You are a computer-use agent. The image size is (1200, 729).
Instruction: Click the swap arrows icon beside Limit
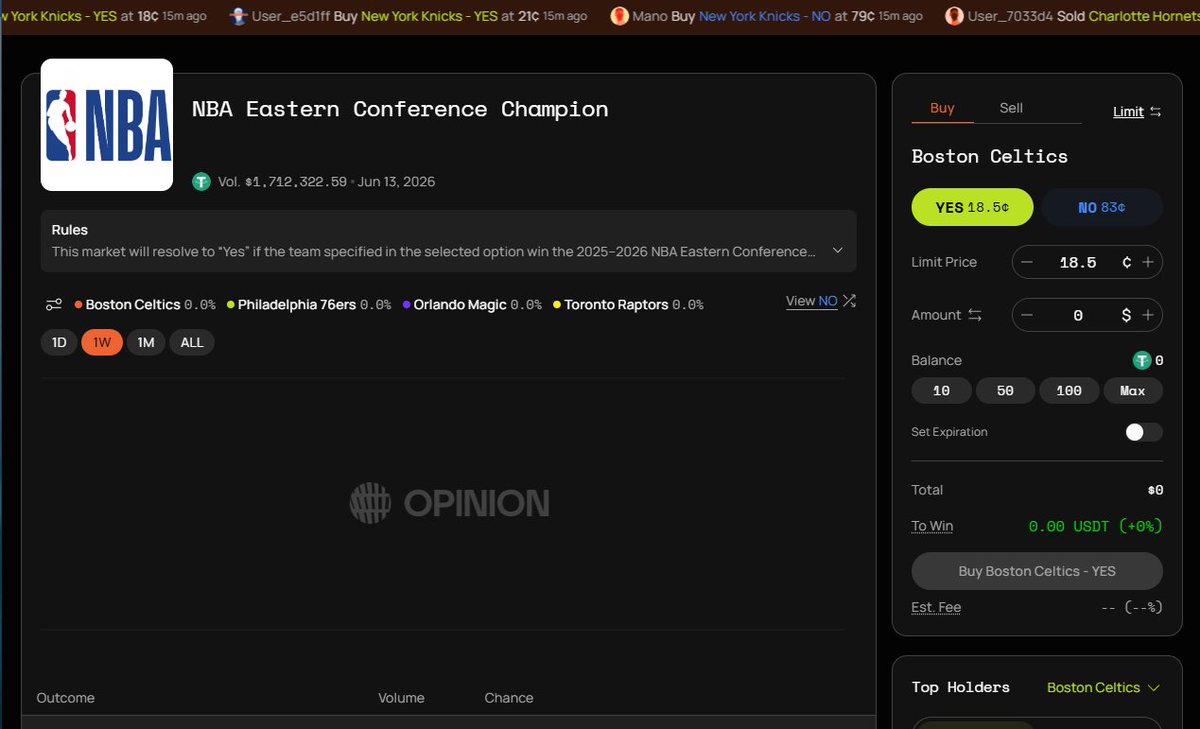coord(1156,112)
